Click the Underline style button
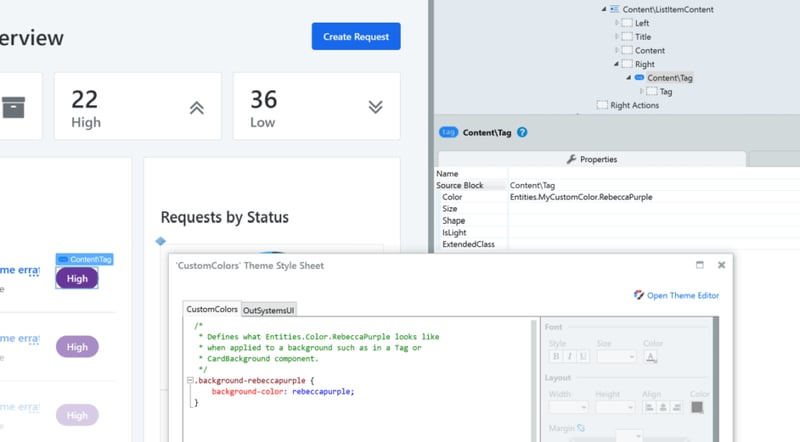The image size is (800, 442). [x=583, y=356]
